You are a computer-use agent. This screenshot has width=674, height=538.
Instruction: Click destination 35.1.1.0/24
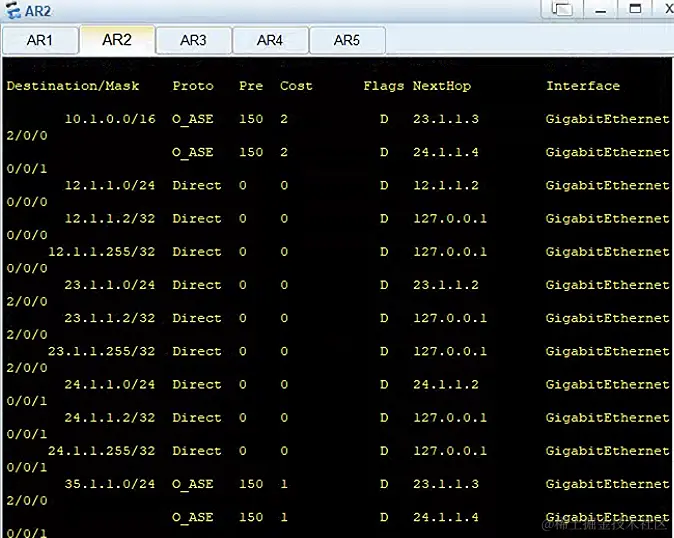pos(110,484)
